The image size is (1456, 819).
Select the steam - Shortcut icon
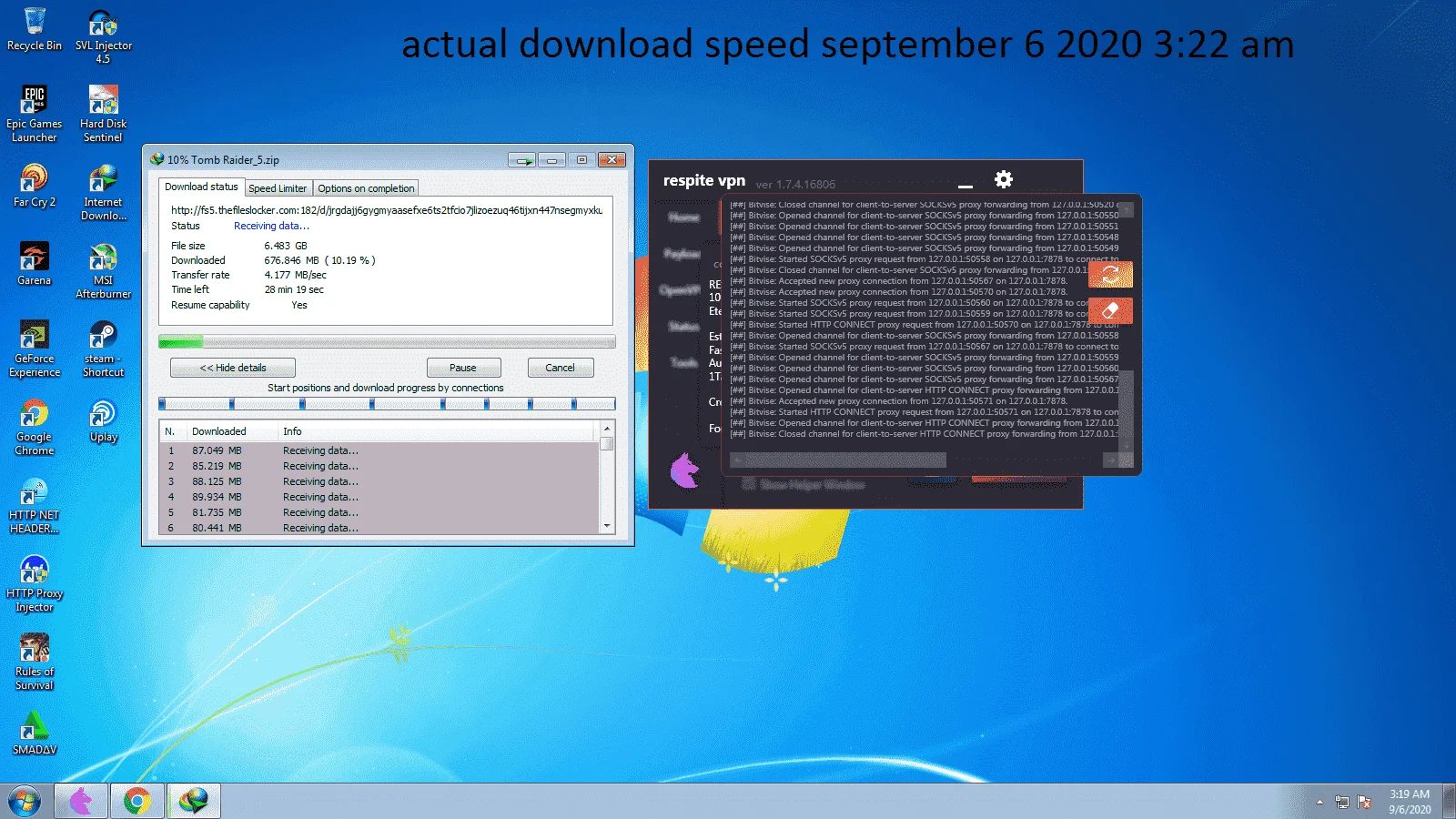pos(103,349)
